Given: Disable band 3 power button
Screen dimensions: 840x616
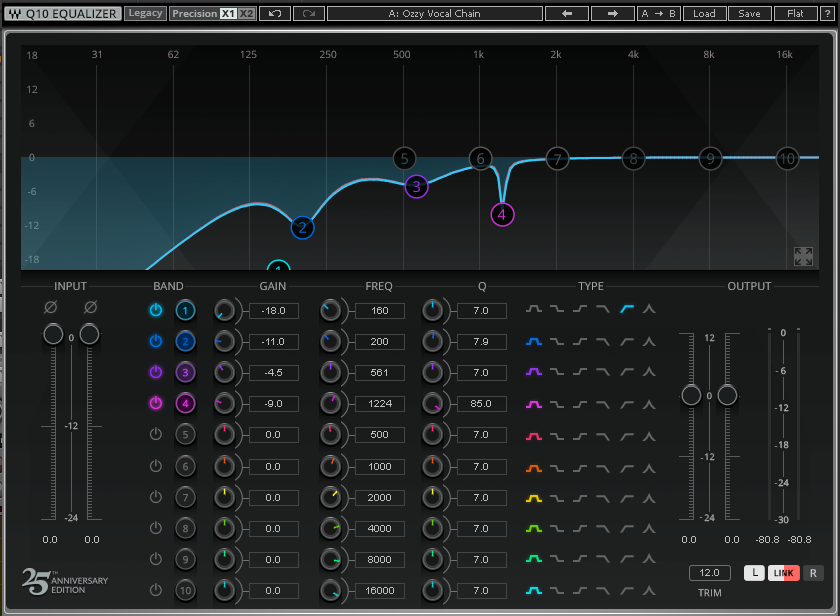Looking at the screenshot, I should [156, 372].
